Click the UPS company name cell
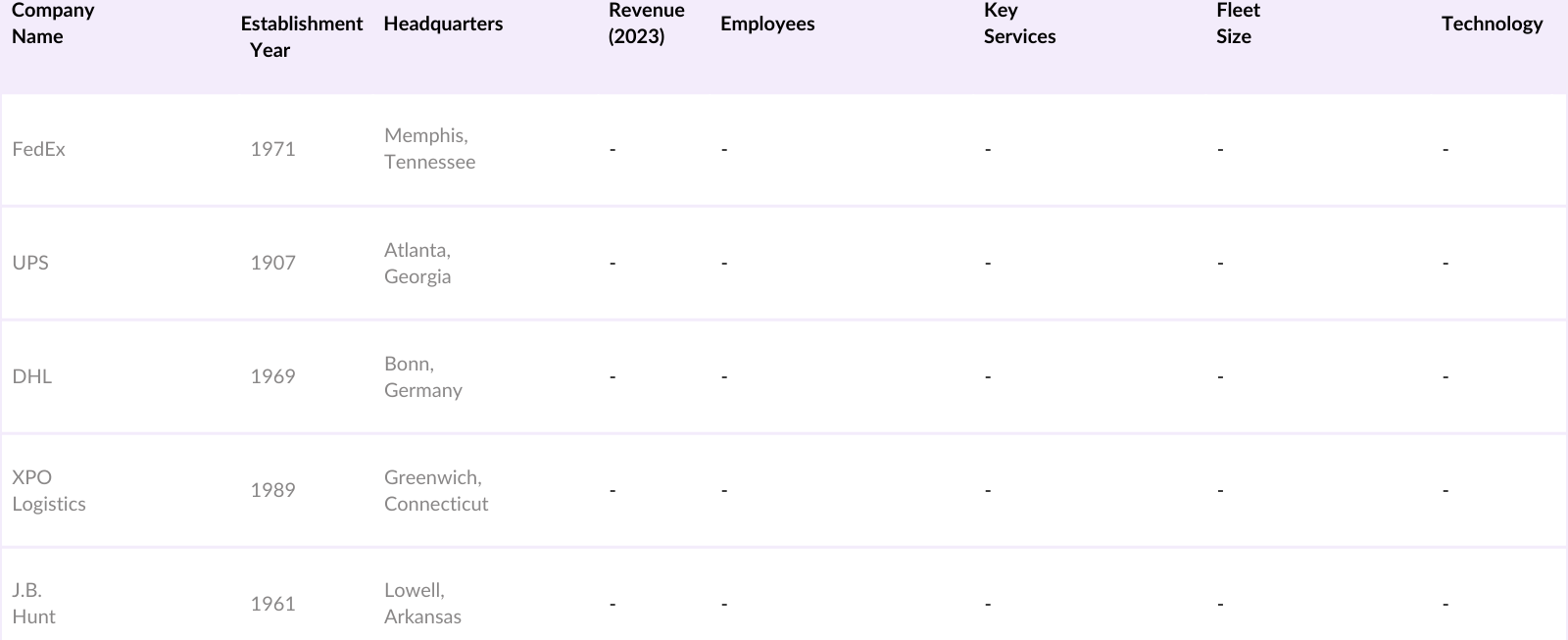 click(30, 263)
